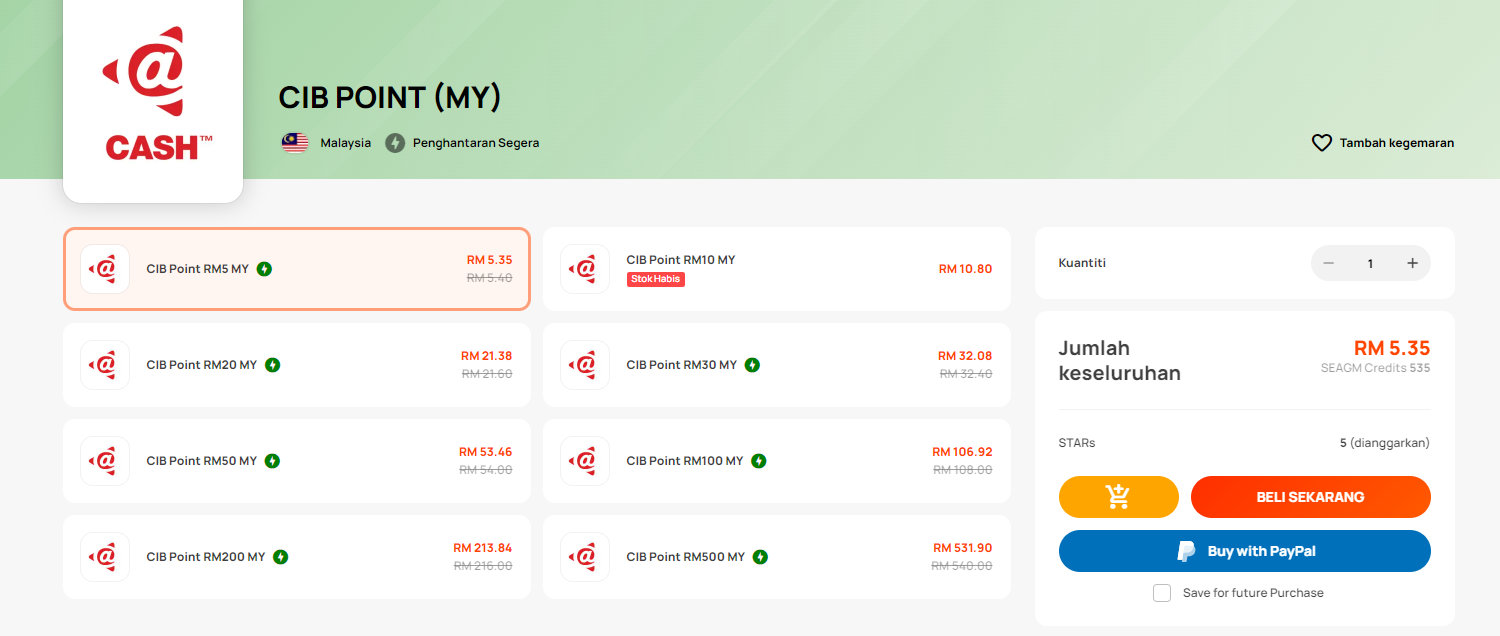Click the heart favorite icon
This screenshot has width=1500, height=636.
point(1322,143)
